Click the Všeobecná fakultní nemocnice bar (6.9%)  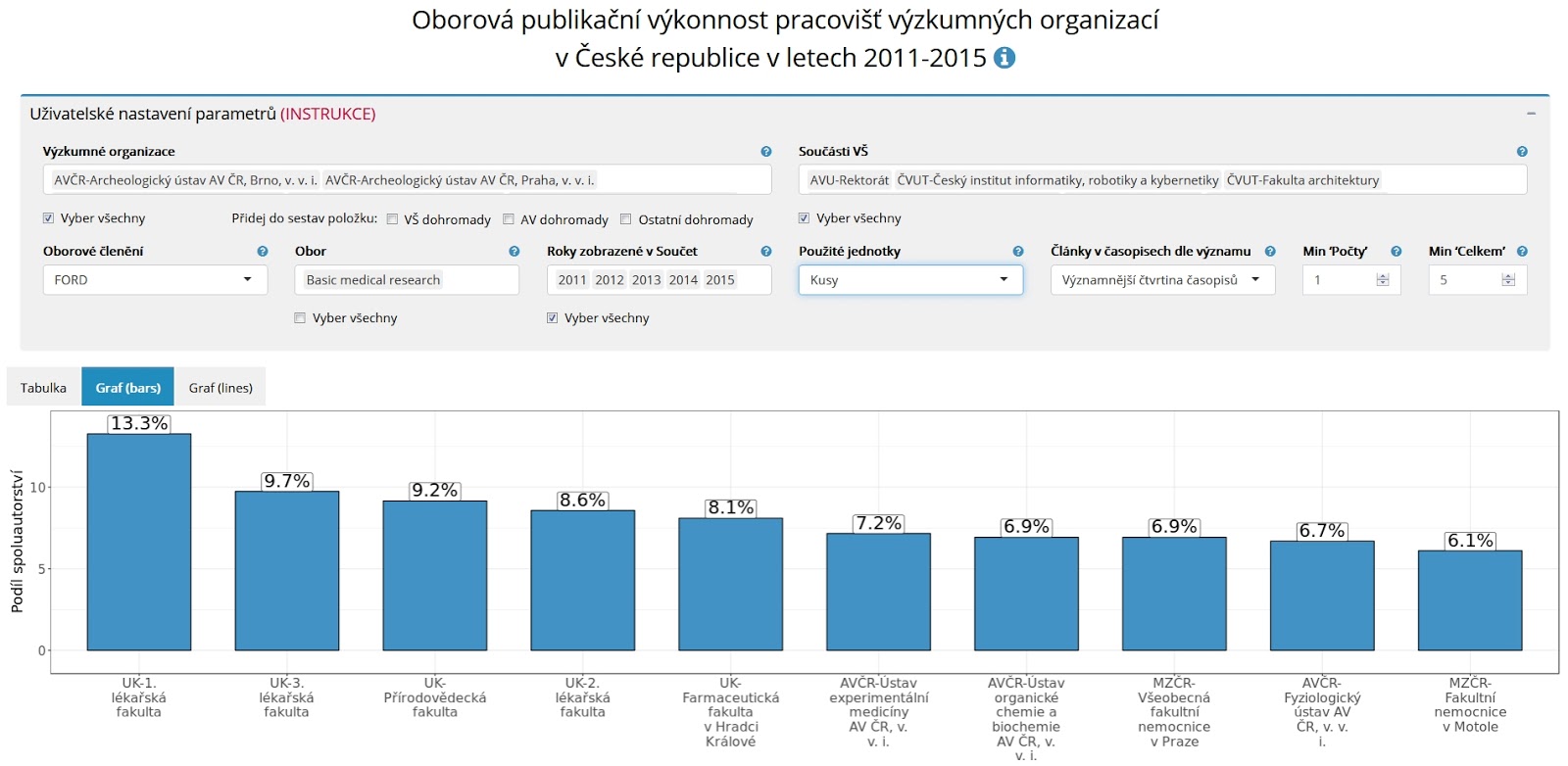(x=1174, y=594)
